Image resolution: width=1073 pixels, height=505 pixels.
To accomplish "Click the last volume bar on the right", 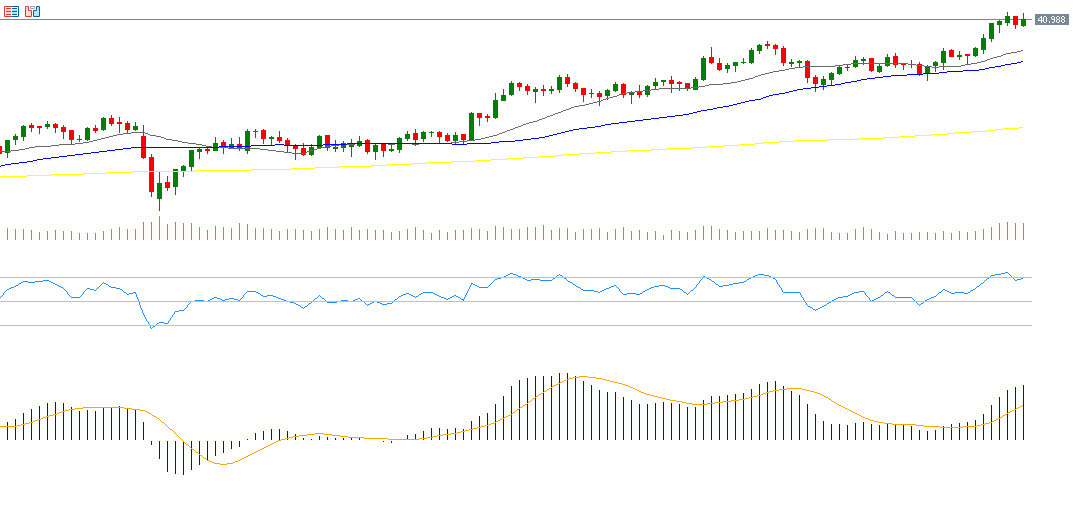I will click(x=1024, y=231).
